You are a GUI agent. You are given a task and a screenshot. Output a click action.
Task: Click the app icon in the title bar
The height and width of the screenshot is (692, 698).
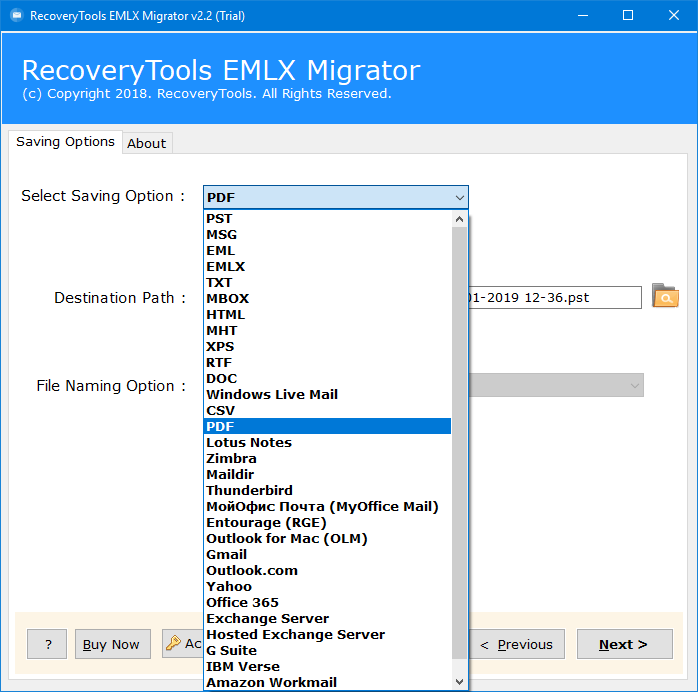point(16,16)
